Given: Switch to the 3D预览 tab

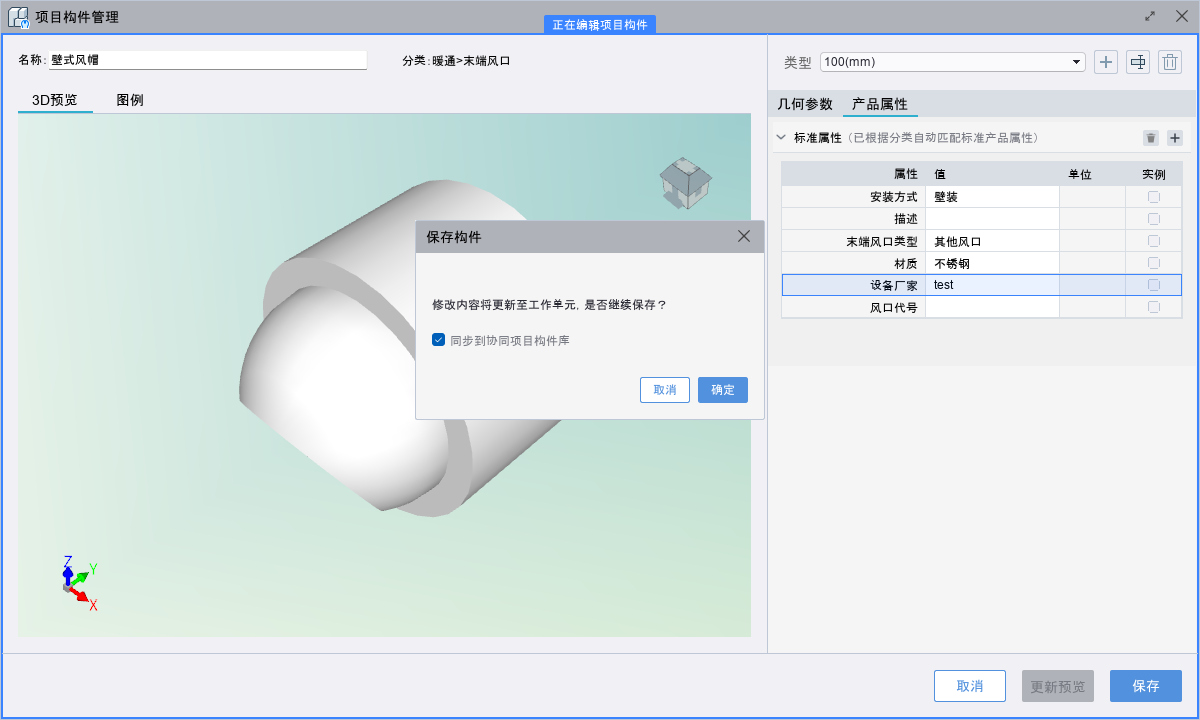Looking at the screenshot, I should [55, 100].
